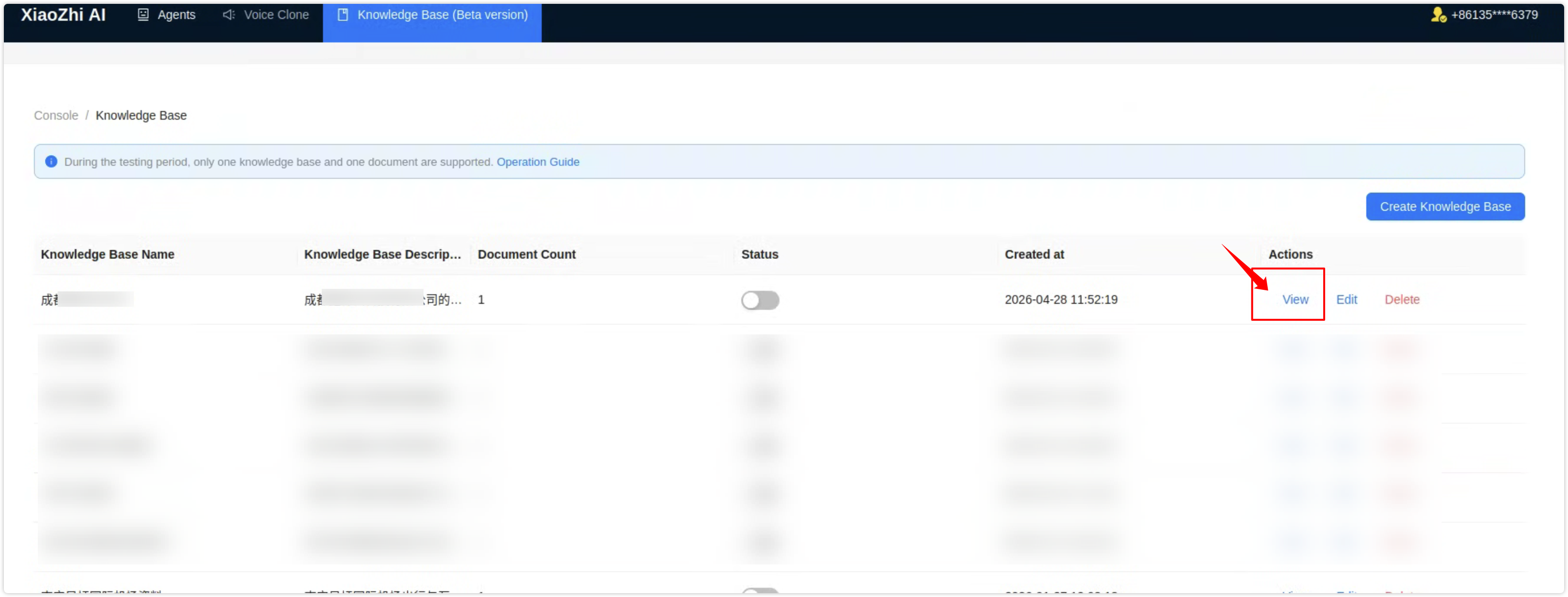Image resolution: width=1568 pixels, height=597 pixels.
Task: Toggle status switch for the 2026-04-28 row
Action: 760,300
